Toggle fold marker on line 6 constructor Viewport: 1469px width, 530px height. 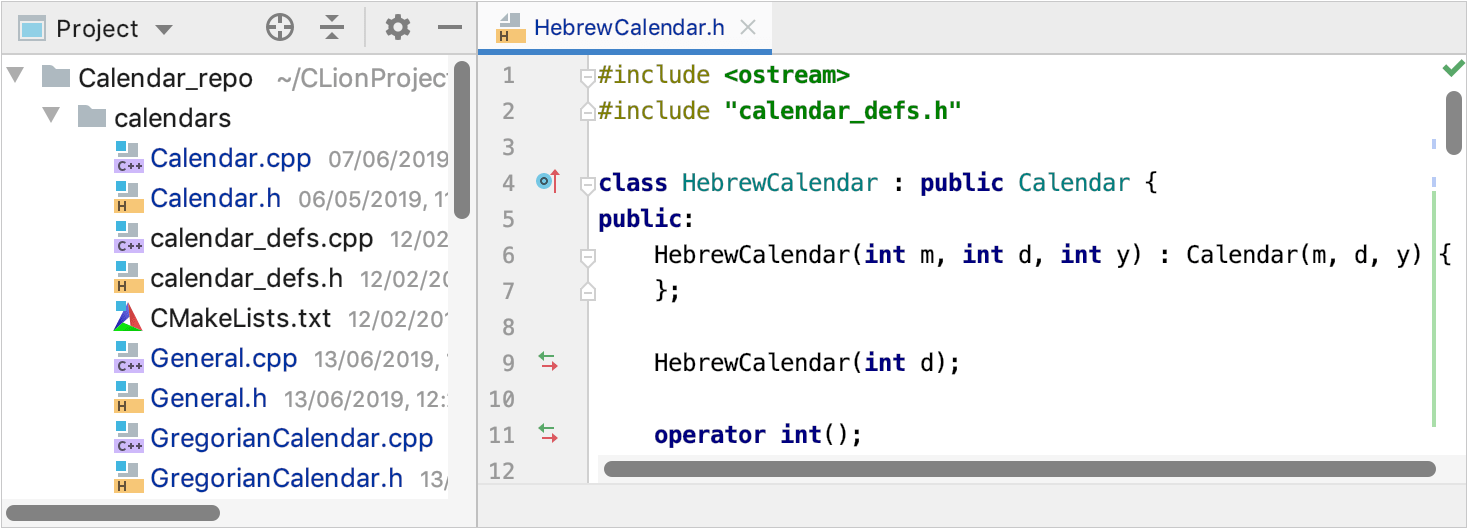(x=588, y=256)
